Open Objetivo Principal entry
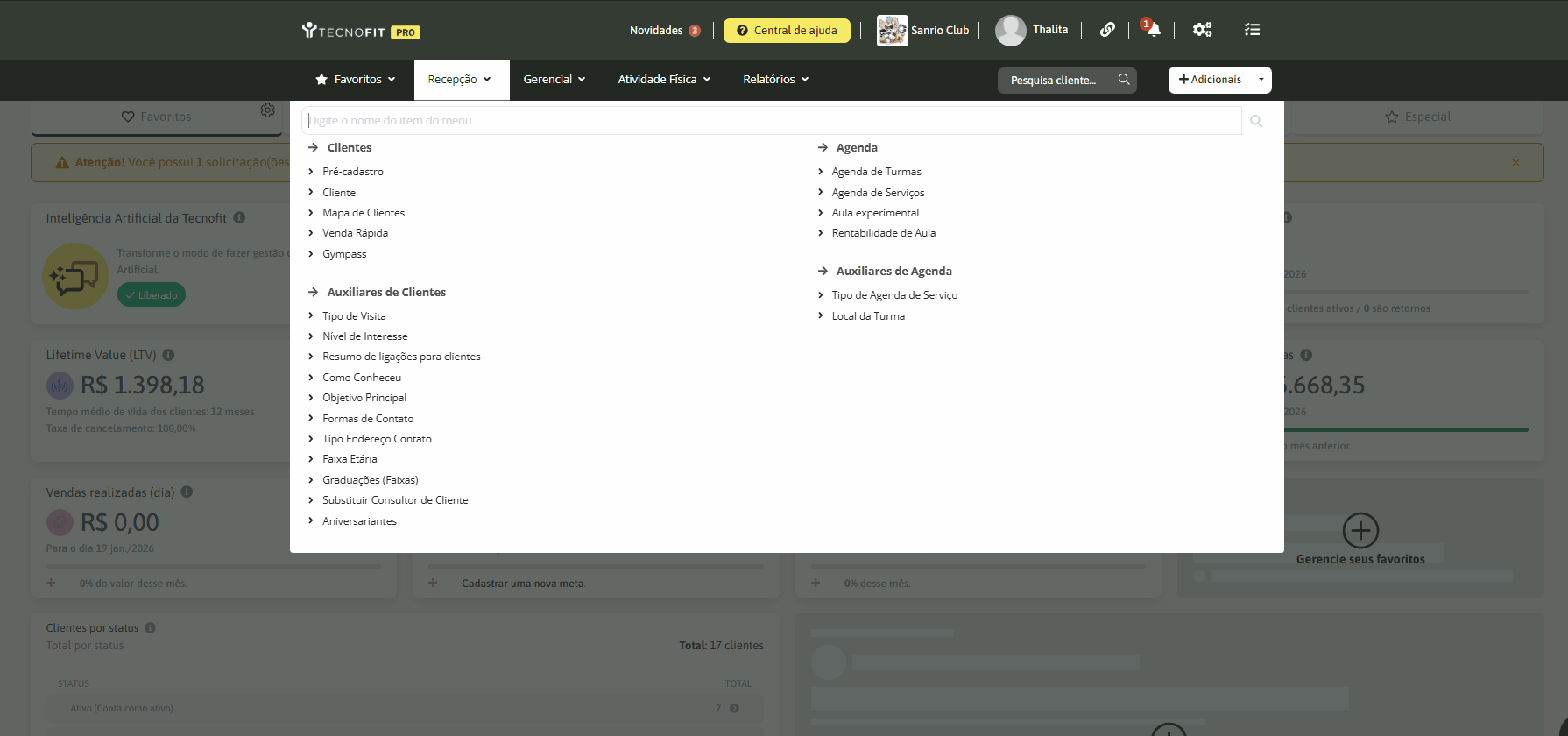This screenshot has height=736, width=1568. click(x=364, y=398)
